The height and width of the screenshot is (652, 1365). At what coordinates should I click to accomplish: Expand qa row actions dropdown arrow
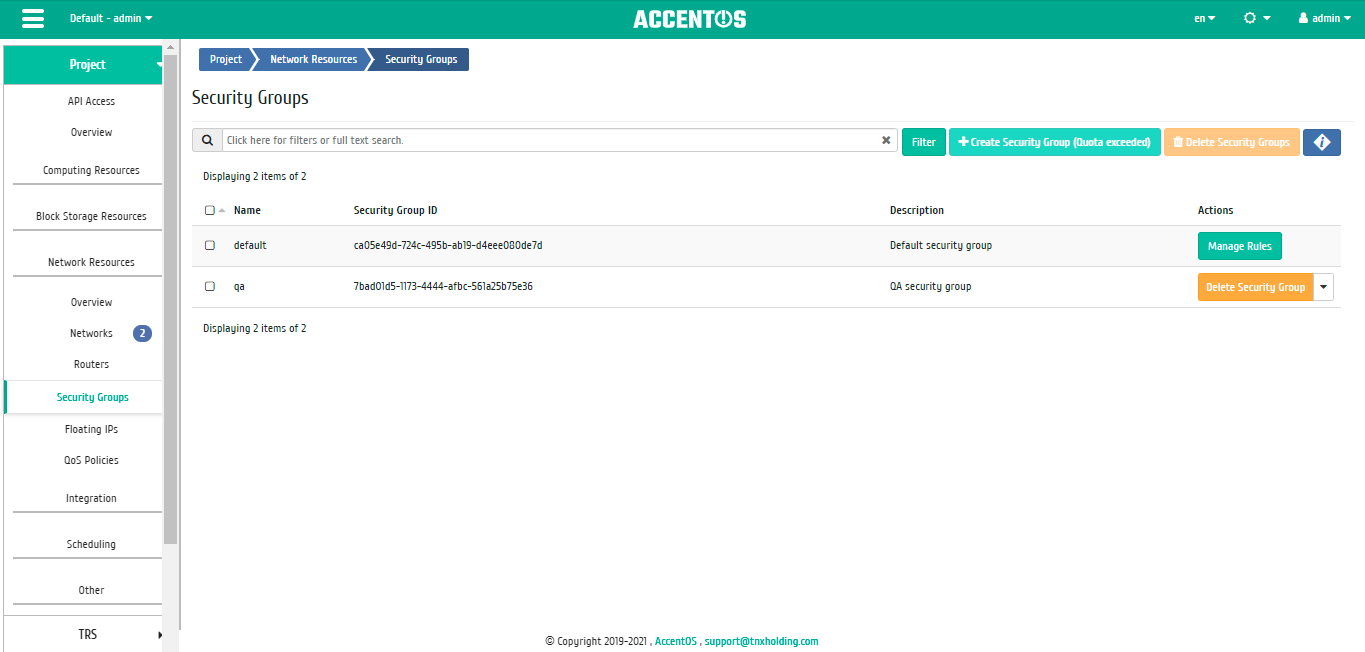click(x=1324, y=287)
